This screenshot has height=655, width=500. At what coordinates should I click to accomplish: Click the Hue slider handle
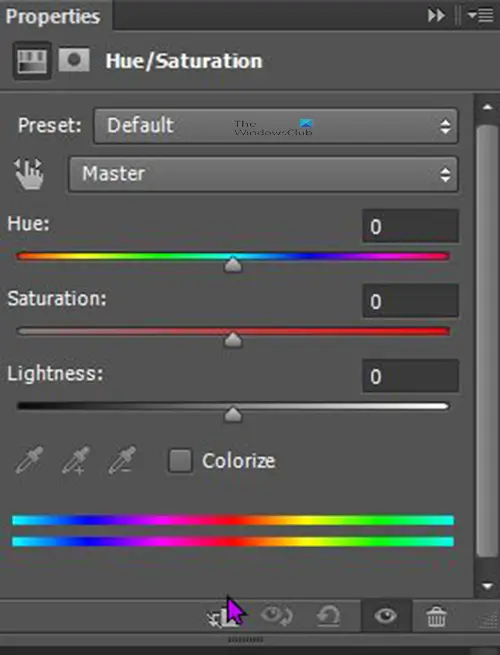pyautogui.click(x=233, y=265)
